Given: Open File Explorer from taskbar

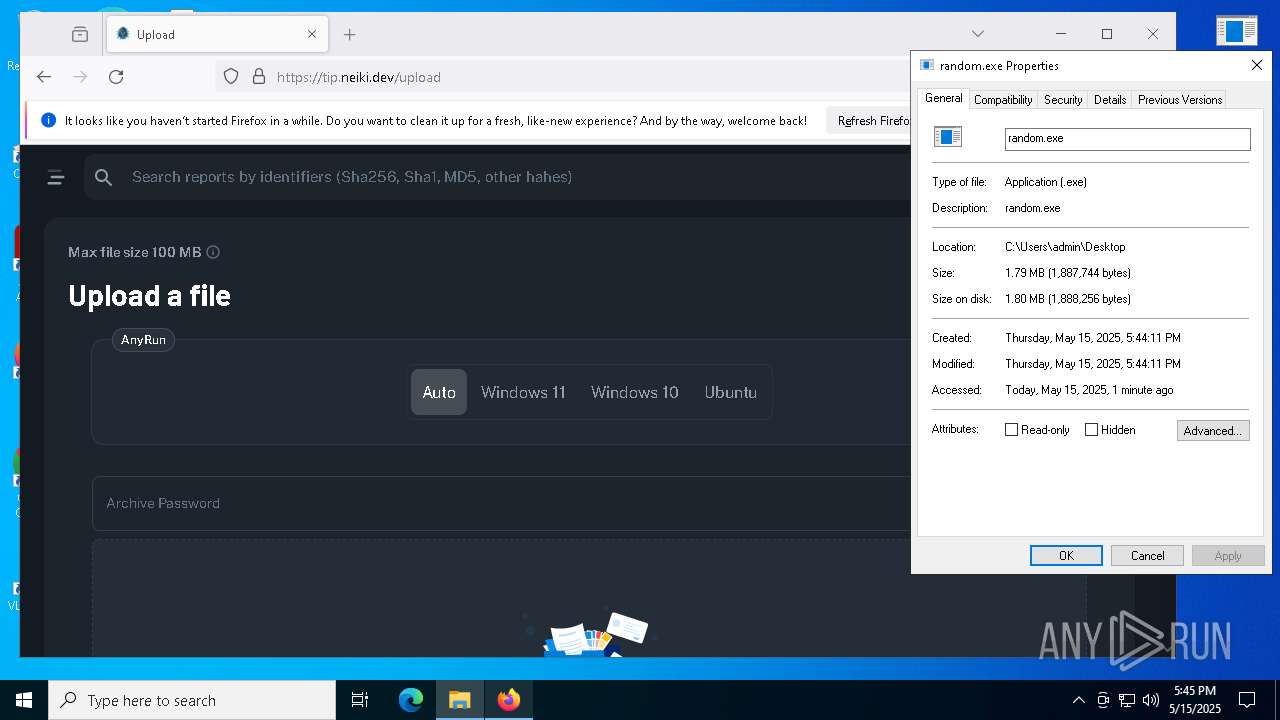Looking at the screenshot, I should [459, 700].
